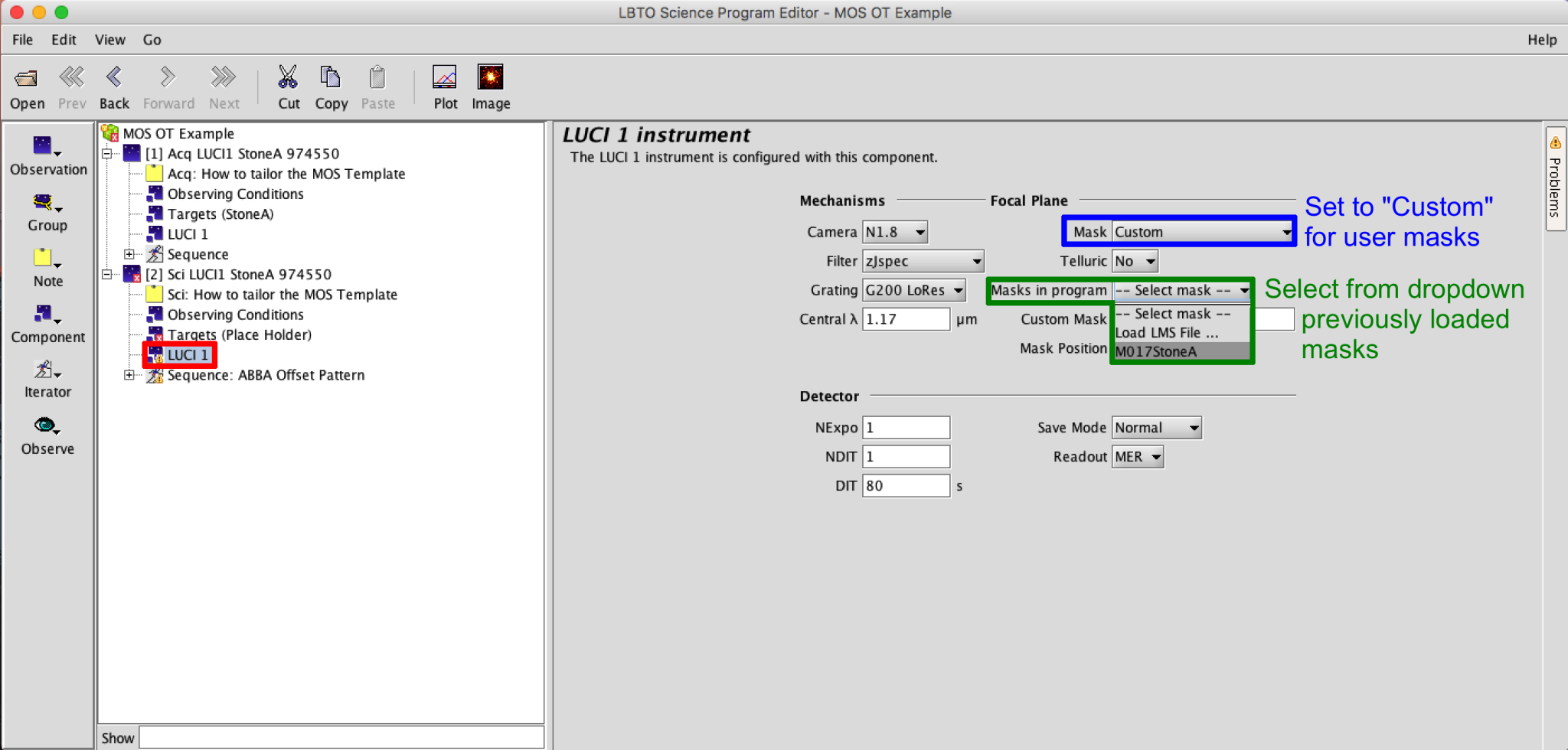
Task: Open the Edit menu
Action: pyautogui.click(x=64, y=40)
